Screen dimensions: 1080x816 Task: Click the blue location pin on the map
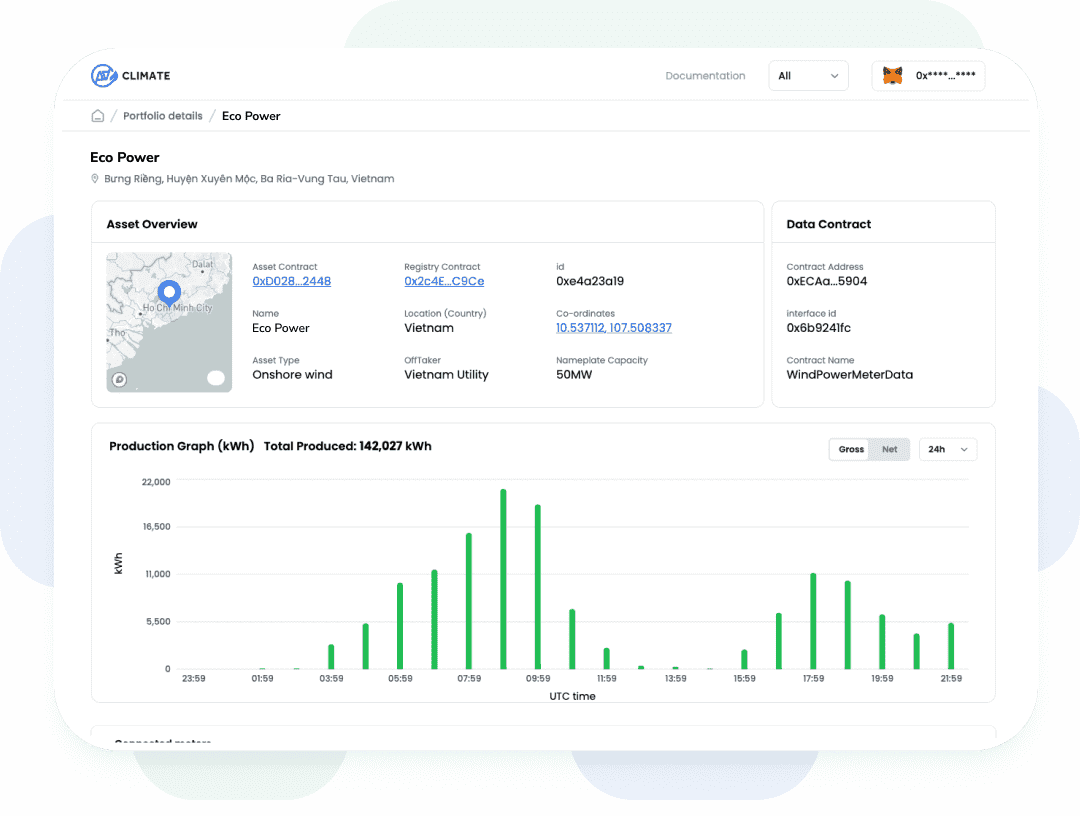[x=169, y=290]
